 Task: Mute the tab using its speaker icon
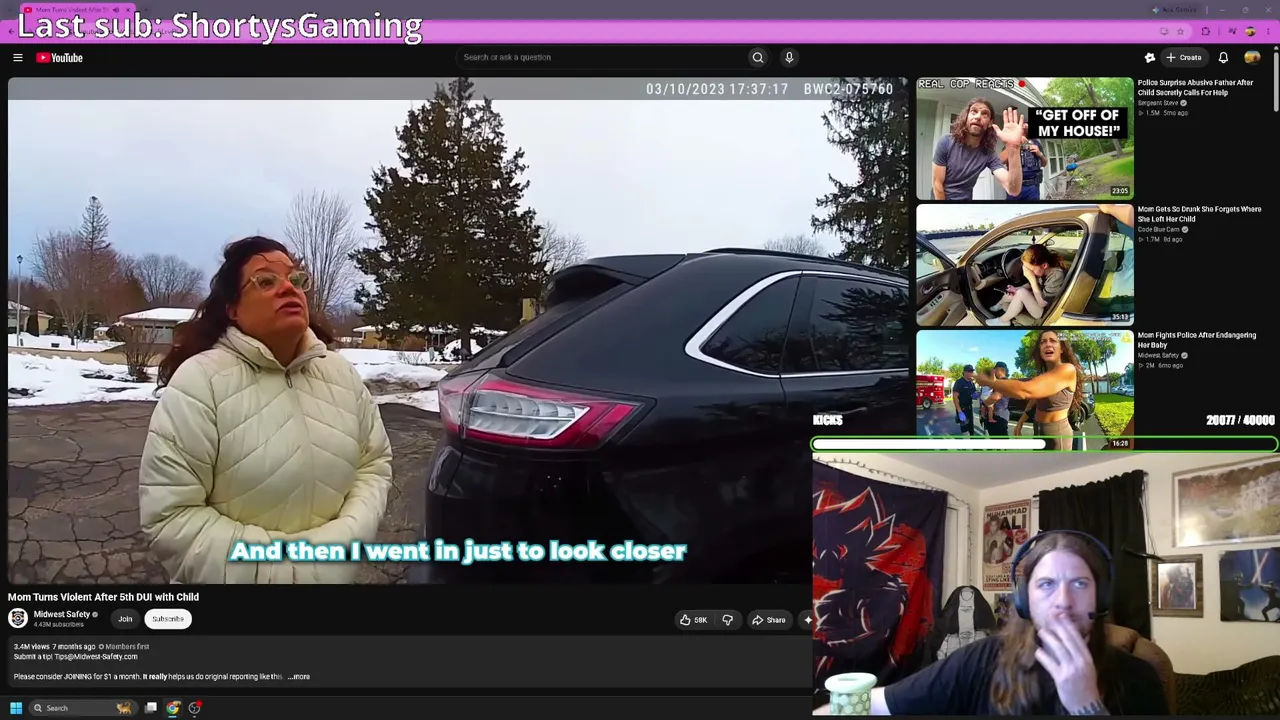click(x=116, y=10)
